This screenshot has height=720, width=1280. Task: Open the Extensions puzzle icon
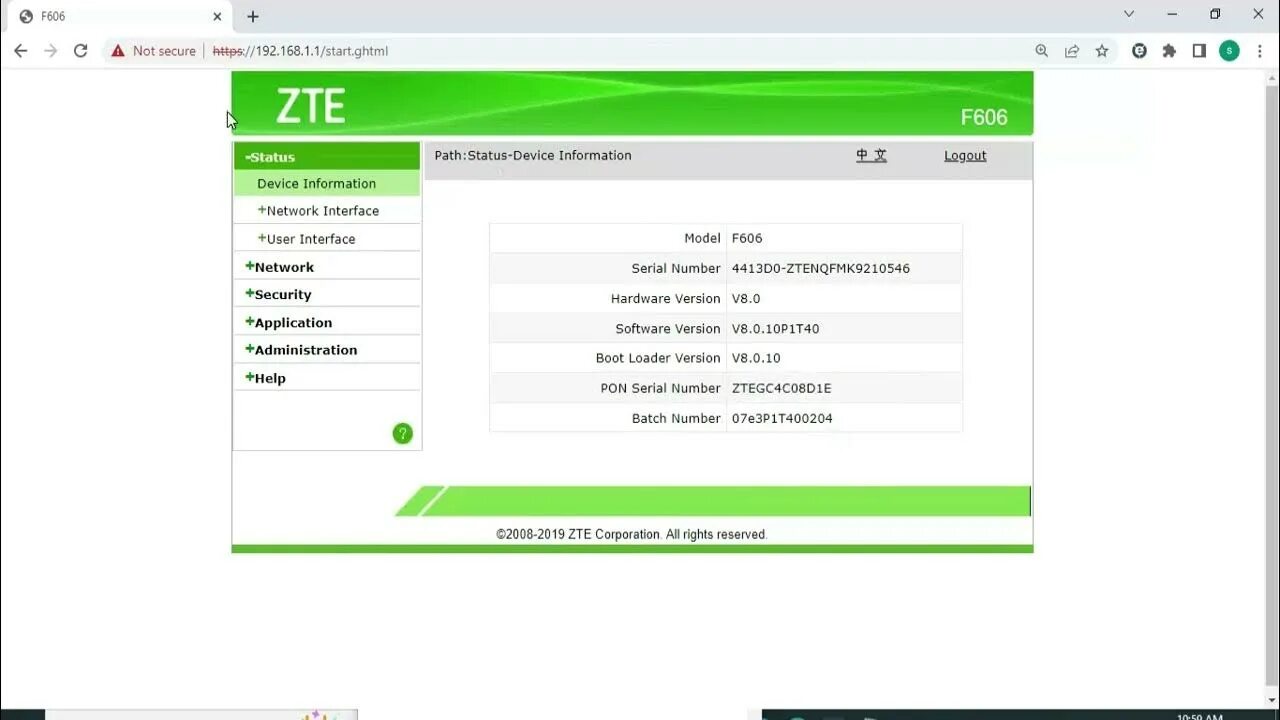(x=1169, y=51)
